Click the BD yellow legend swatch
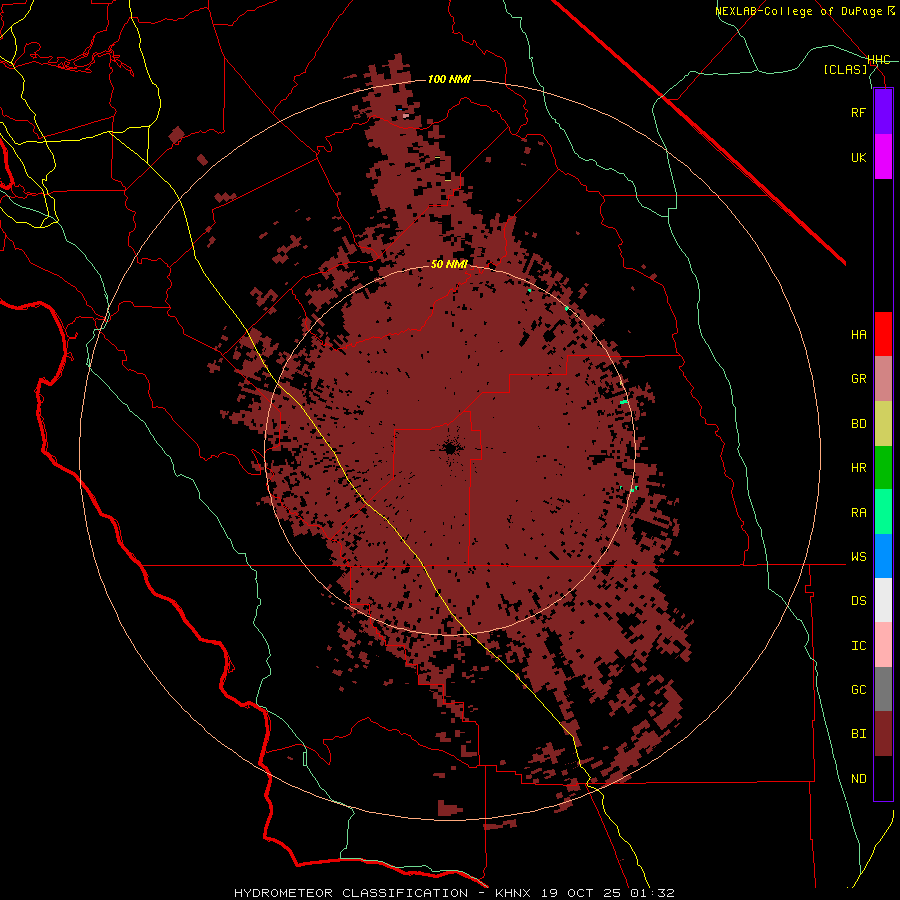Screen dimensions: 900x900 coord(883,424)
